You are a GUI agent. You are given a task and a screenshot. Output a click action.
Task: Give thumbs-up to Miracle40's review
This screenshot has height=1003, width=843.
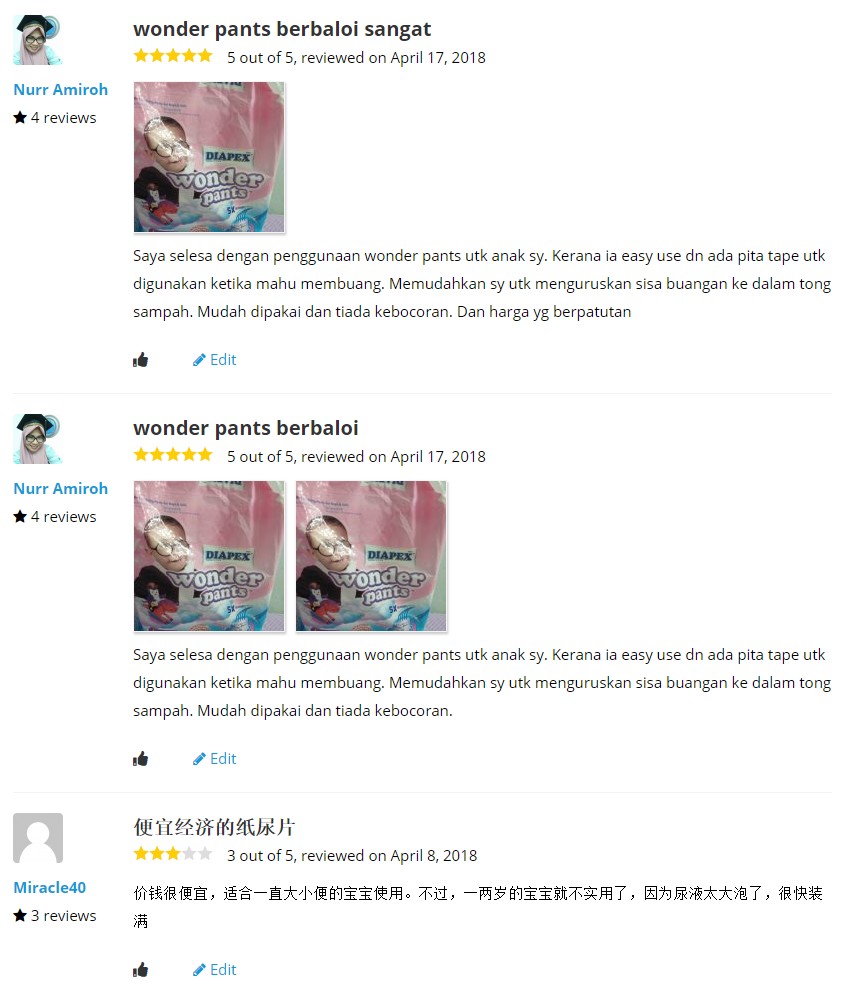click(140, 970)
